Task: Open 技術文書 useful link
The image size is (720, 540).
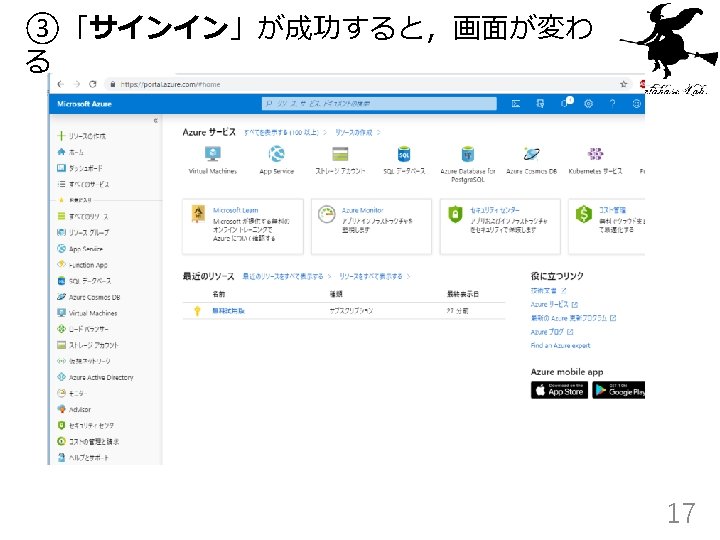Action: (x=548, y=290)
